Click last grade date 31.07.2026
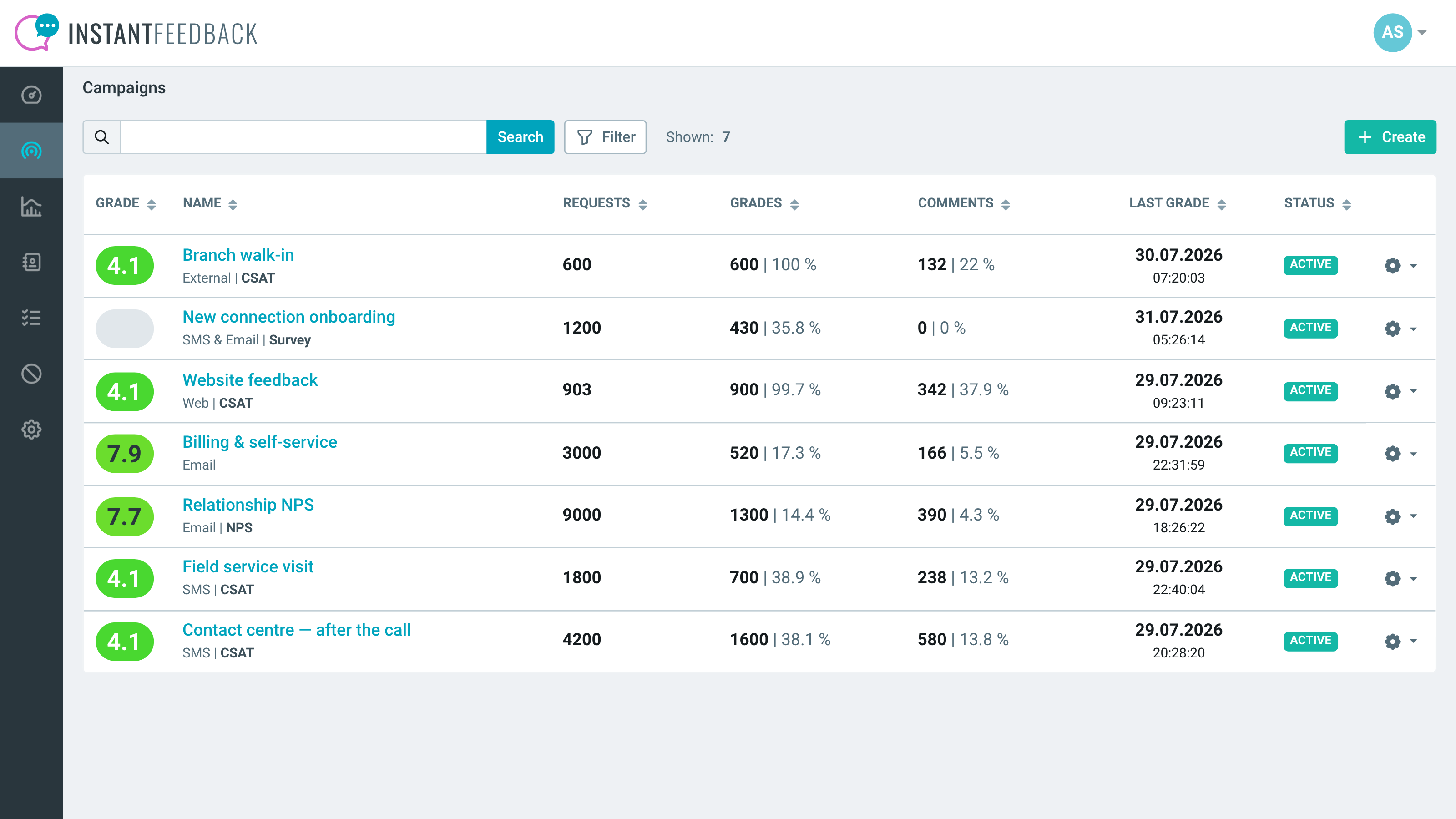 coord(1178,317)
